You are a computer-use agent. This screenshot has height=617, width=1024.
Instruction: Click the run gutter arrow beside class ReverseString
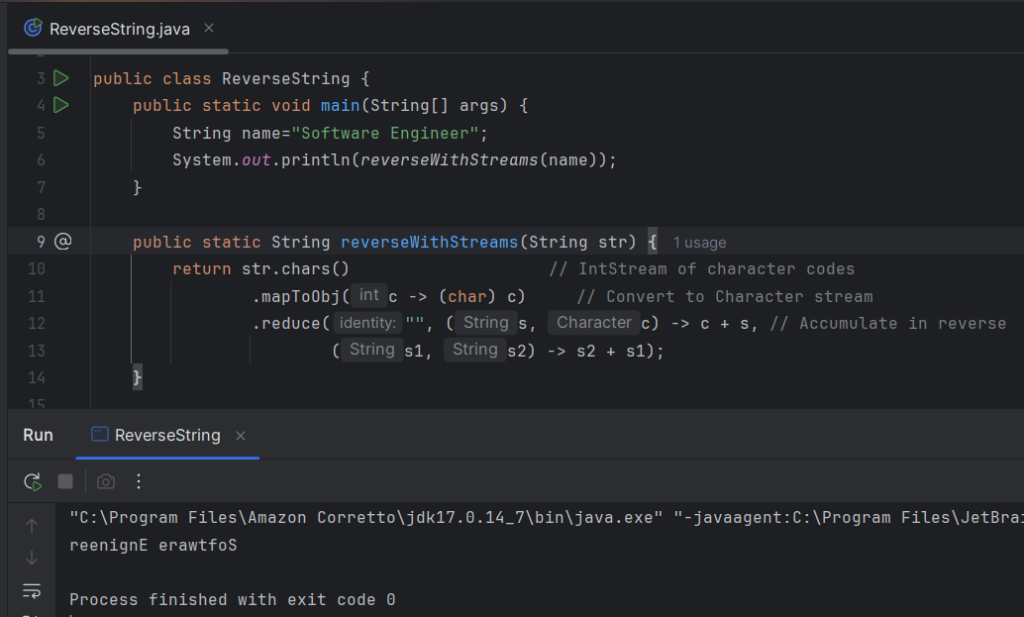(x=61, y=78)
